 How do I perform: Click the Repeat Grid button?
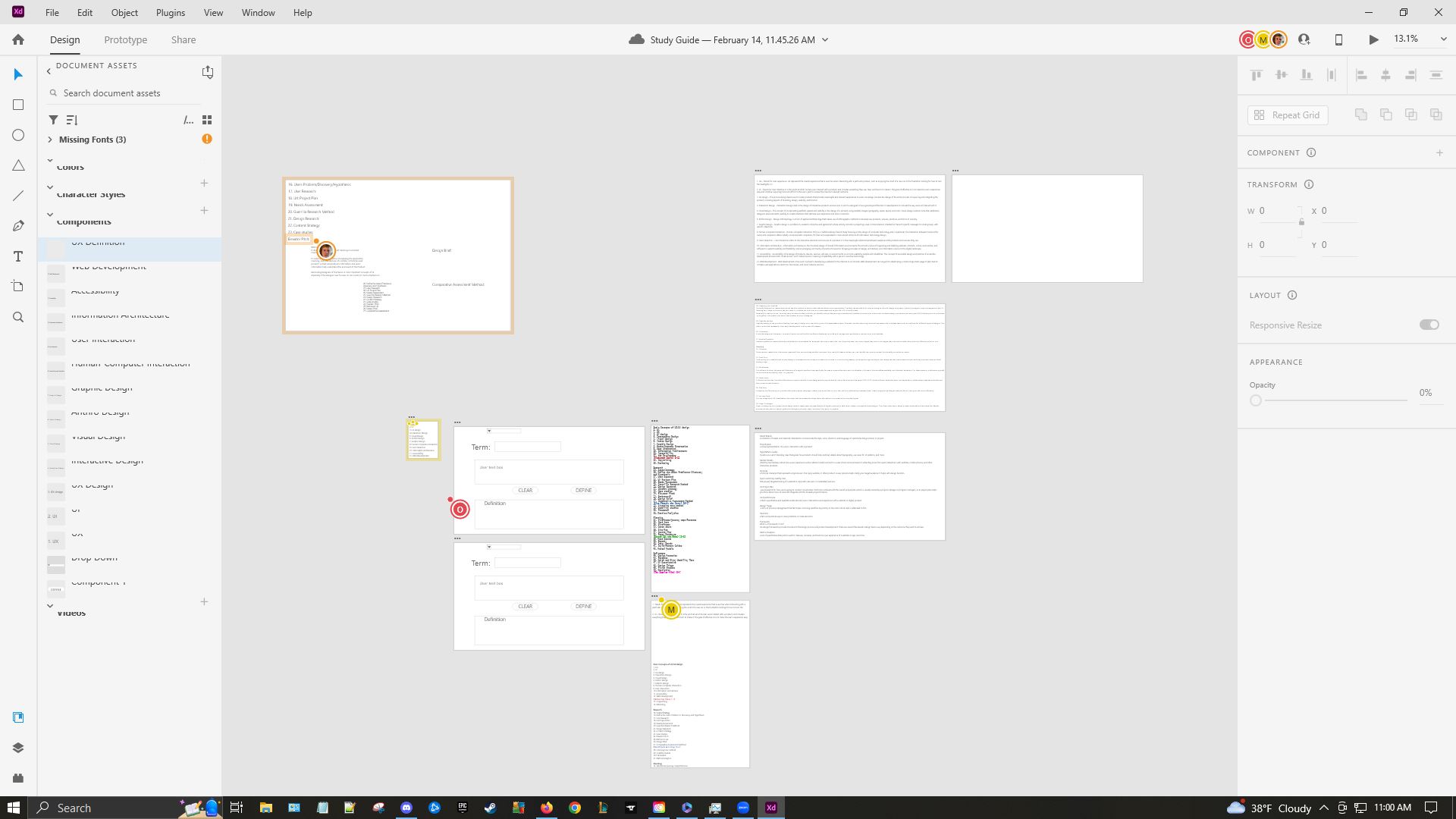[1287, 115]
